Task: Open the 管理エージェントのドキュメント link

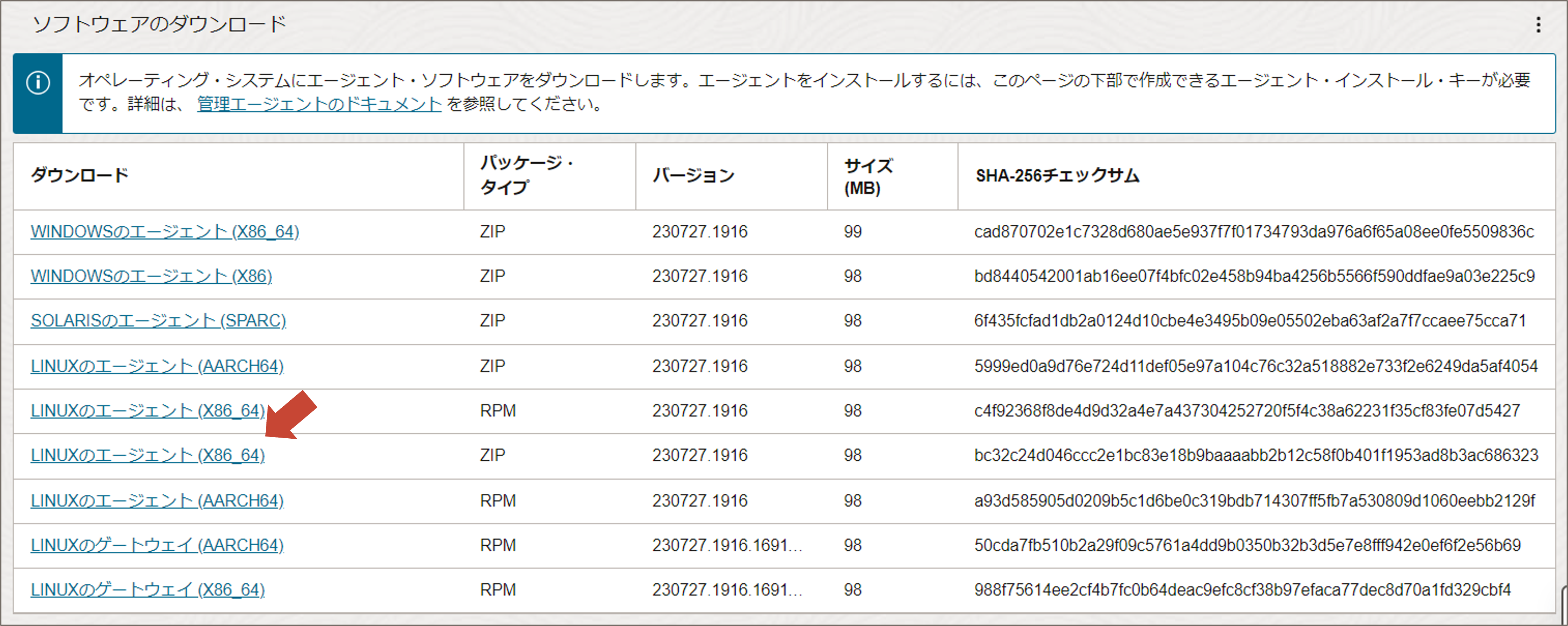Action: (319, 105)
